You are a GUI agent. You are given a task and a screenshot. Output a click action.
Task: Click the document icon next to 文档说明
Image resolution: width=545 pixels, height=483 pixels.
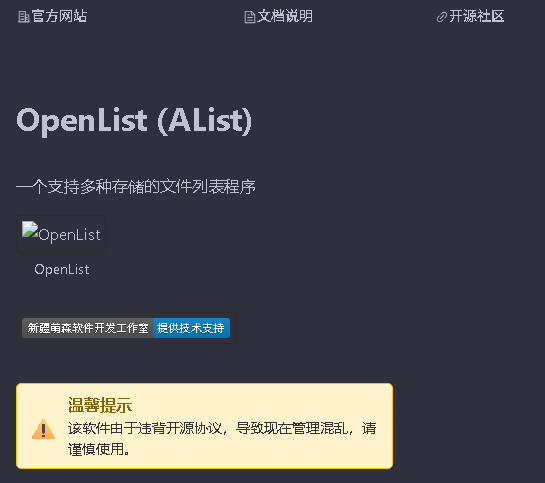(250, 17)
